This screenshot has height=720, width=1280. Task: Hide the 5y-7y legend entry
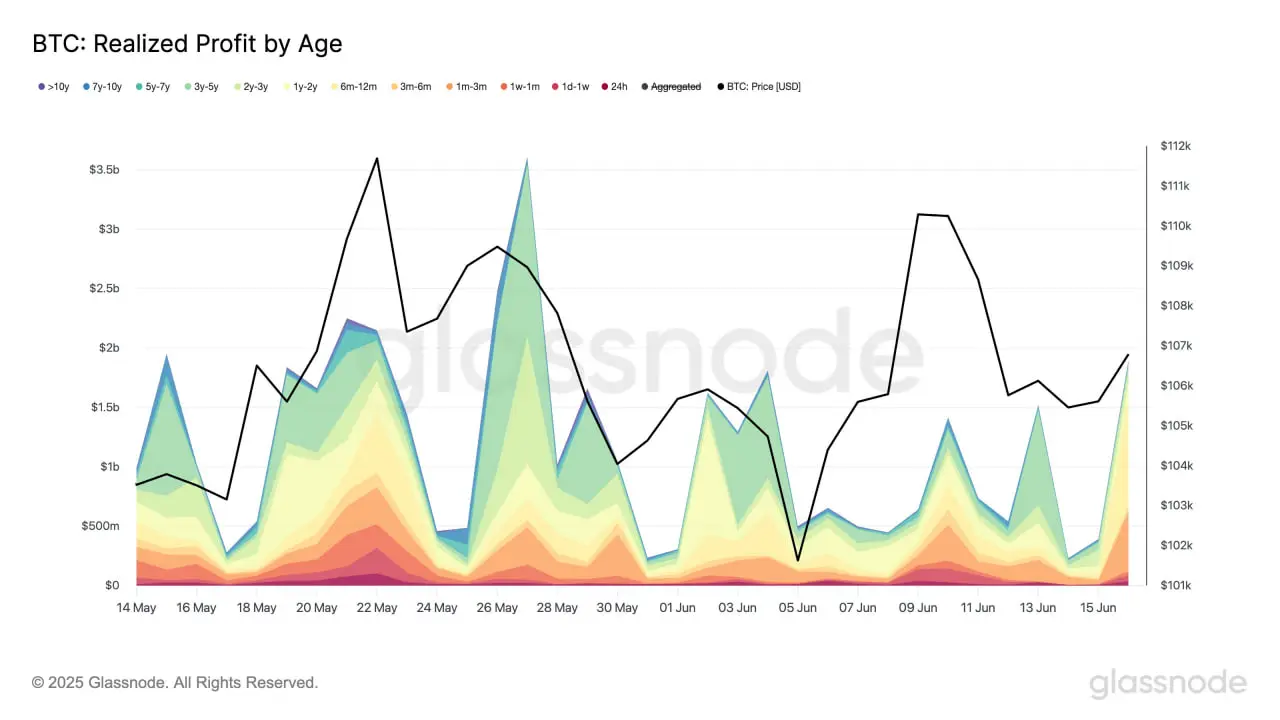click(x=155, y=87)
